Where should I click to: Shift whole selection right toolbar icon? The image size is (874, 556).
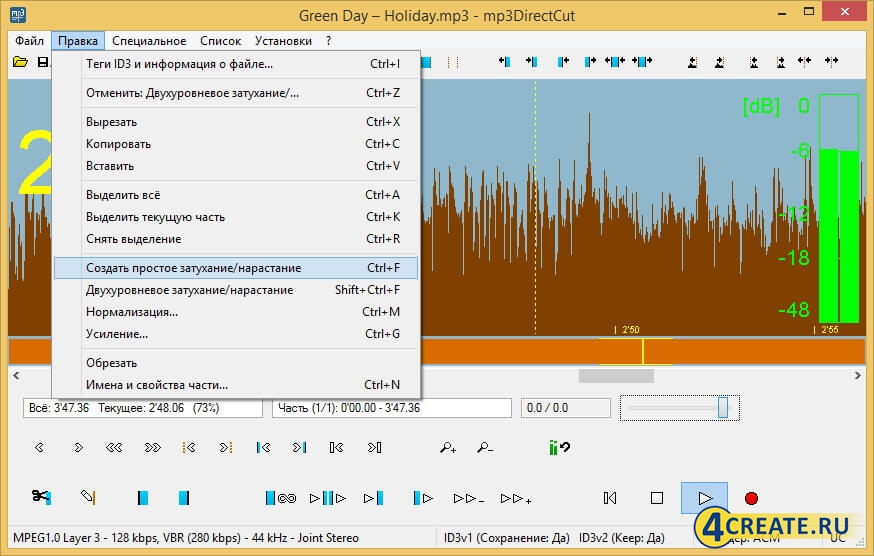[x=642, y=61]
